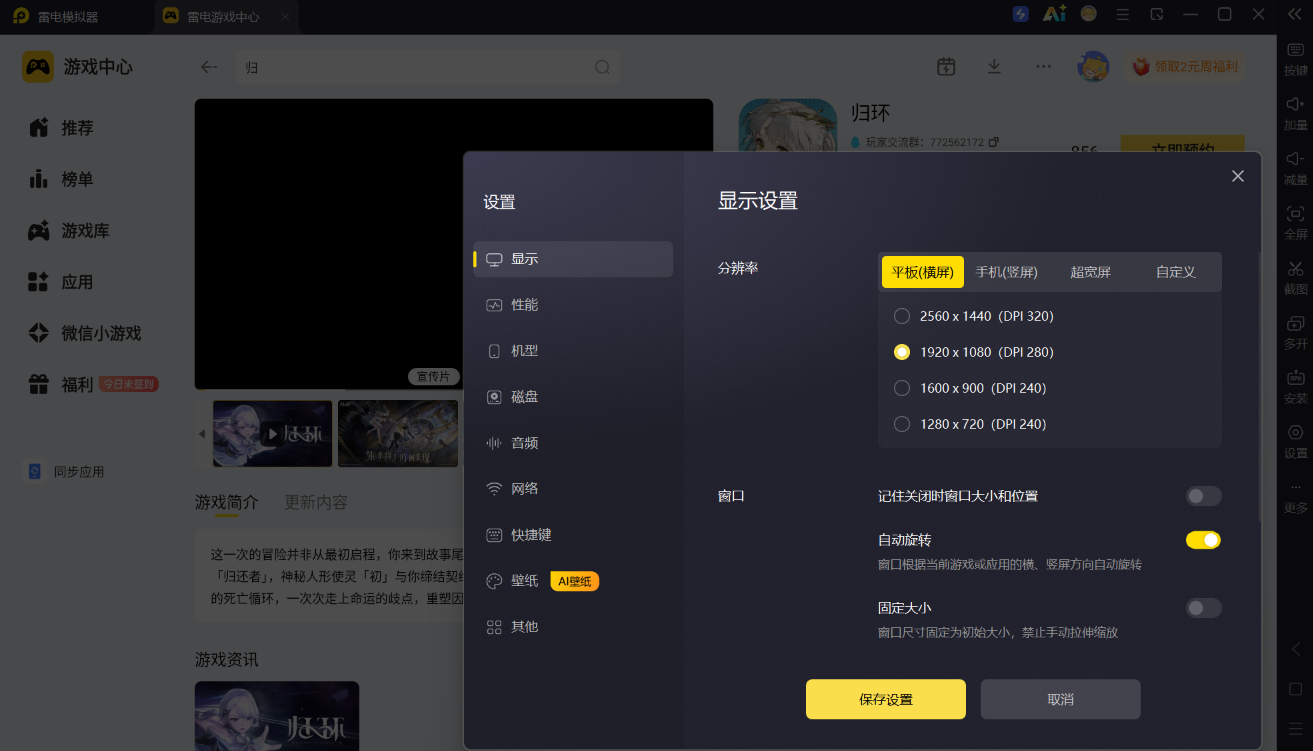Screen dimensions: 1313x751
Task: Open multi-instance (多开) icon in sidebar
Action: click(x=1295, y=323)
